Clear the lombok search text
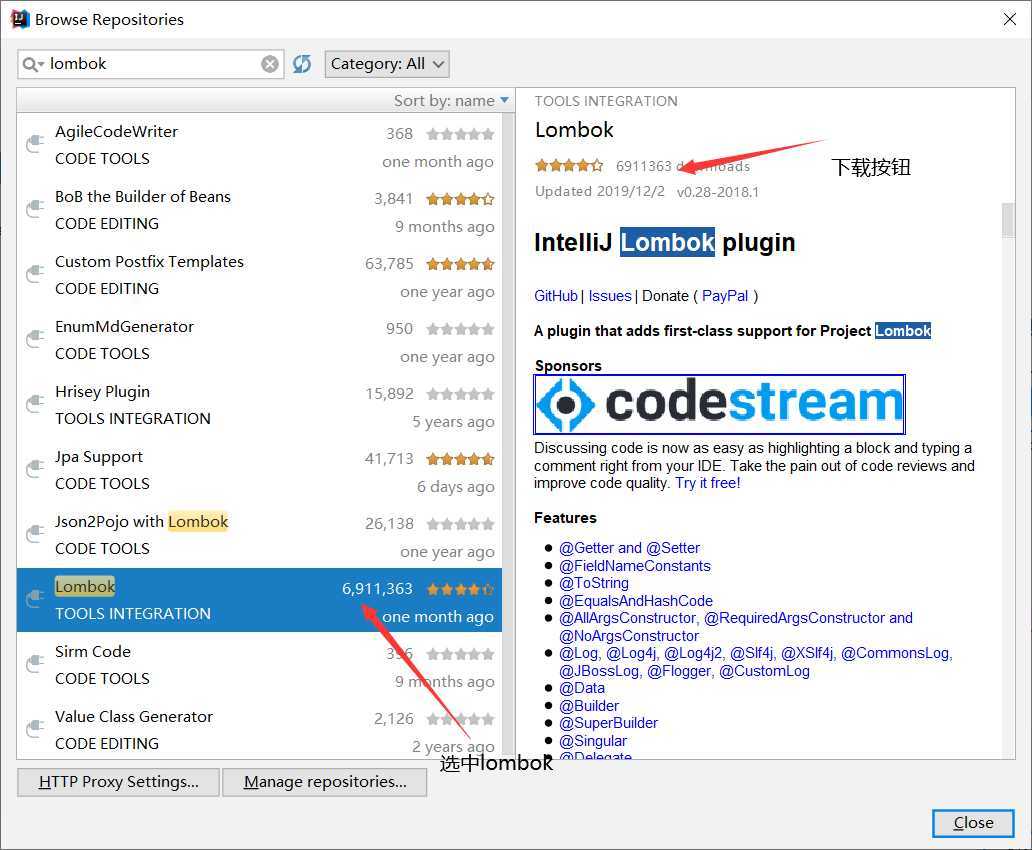Image resolution: width=1032 pixels, height=850 pixels. 270,64
